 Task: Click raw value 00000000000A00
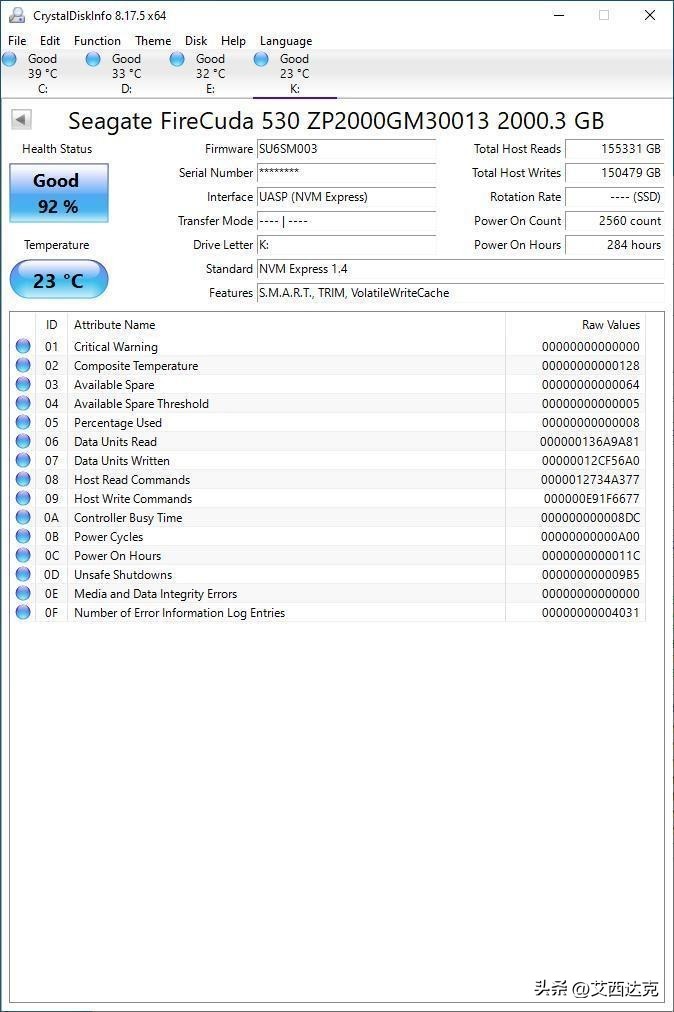(x=590, y=537)
